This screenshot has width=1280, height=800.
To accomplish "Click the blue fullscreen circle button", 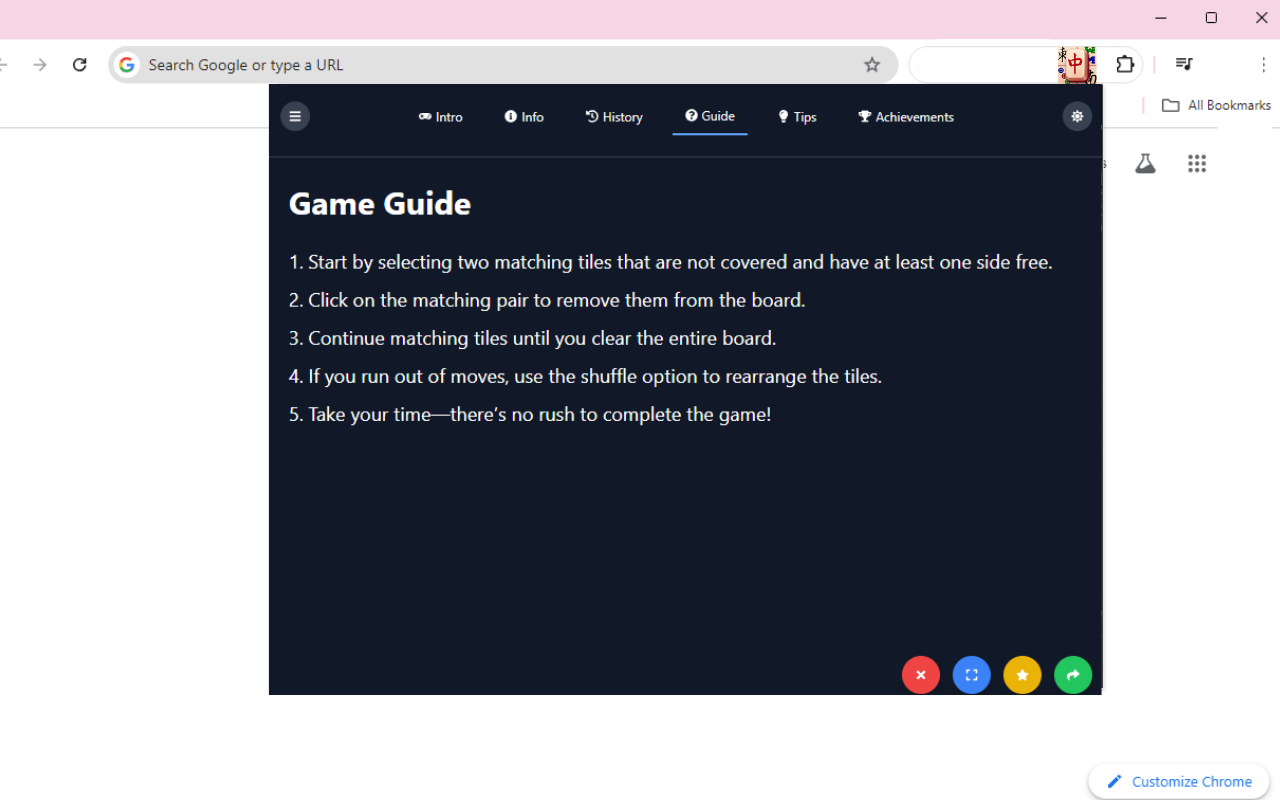I will coord(972,675).
